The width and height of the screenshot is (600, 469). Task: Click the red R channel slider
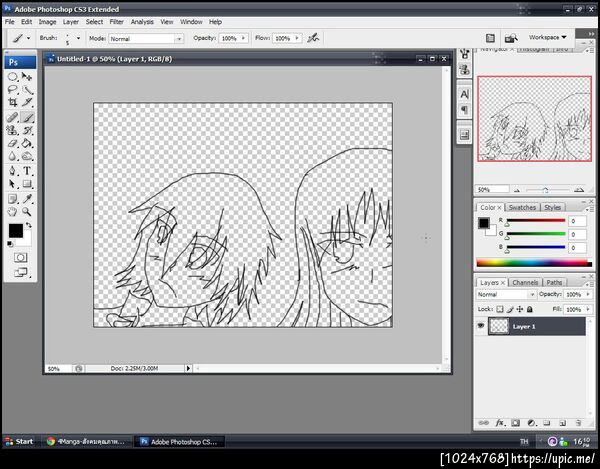point(536,221)
